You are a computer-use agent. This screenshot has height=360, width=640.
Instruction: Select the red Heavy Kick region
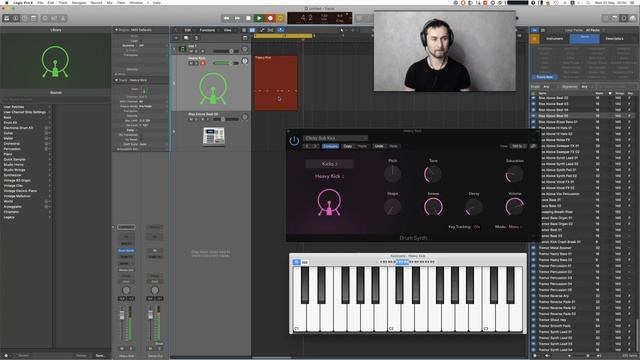point(276,83)
